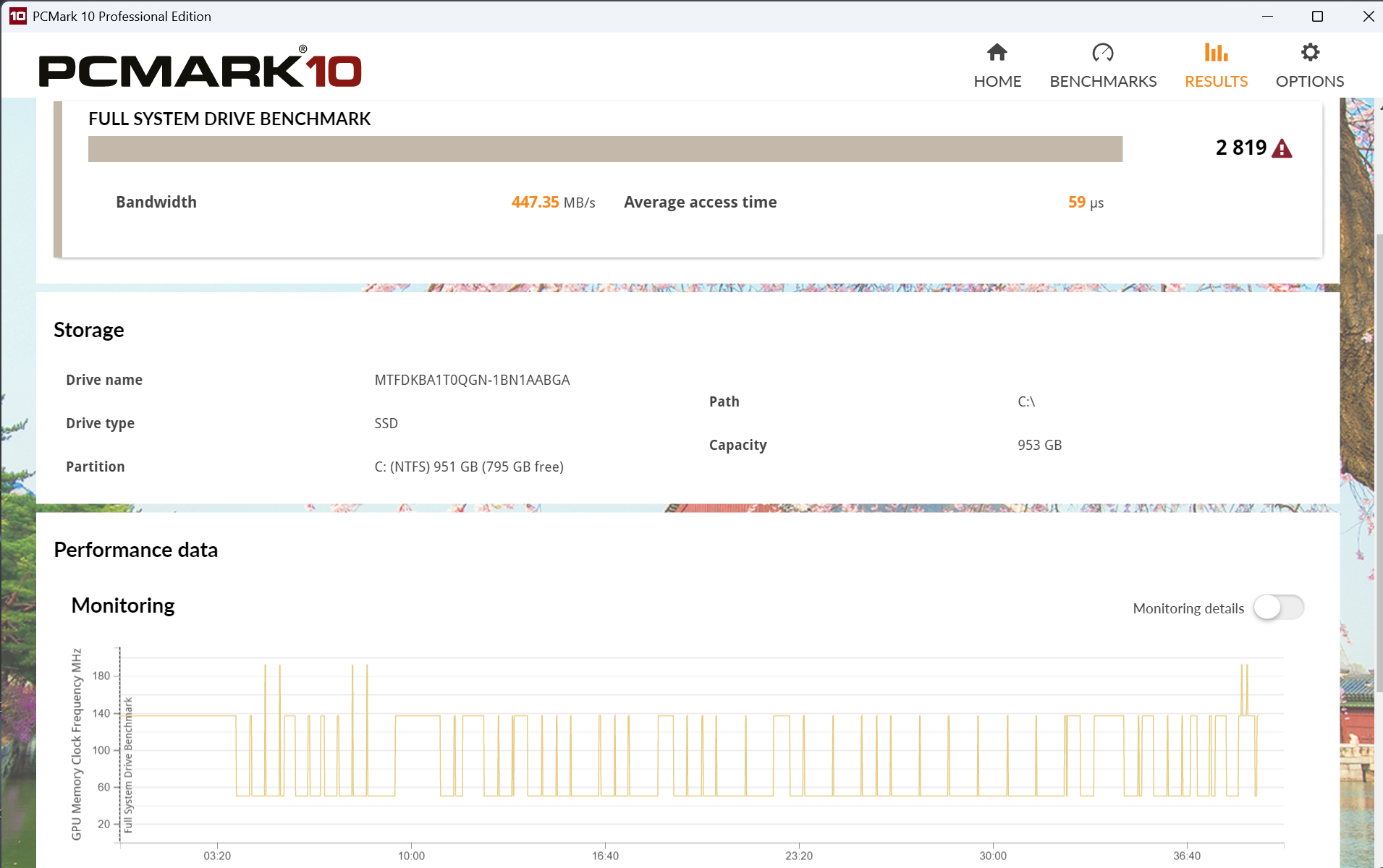Click the 23:20 time axis label
This screenshot has height=868, width=1383.
tap(799, 856)
